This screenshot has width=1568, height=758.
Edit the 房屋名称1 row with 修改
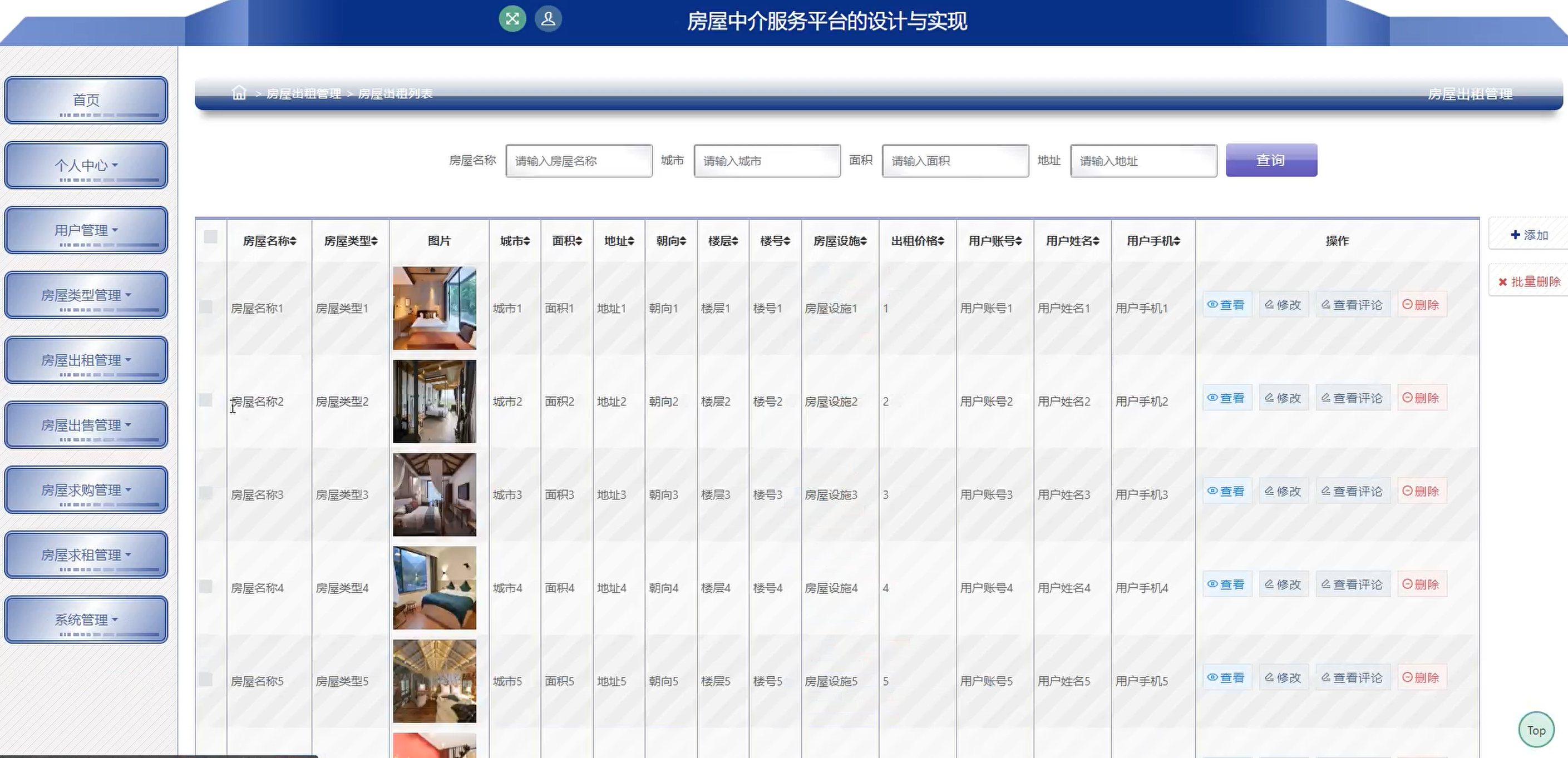[x=1283, y=305]
